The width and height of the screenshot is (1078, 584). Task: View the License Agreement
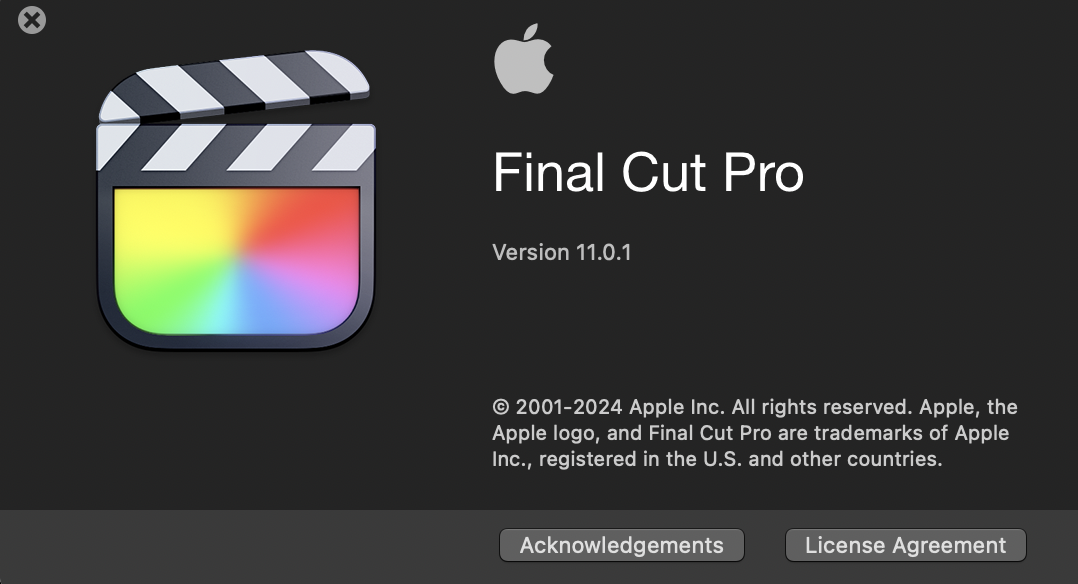905,545
